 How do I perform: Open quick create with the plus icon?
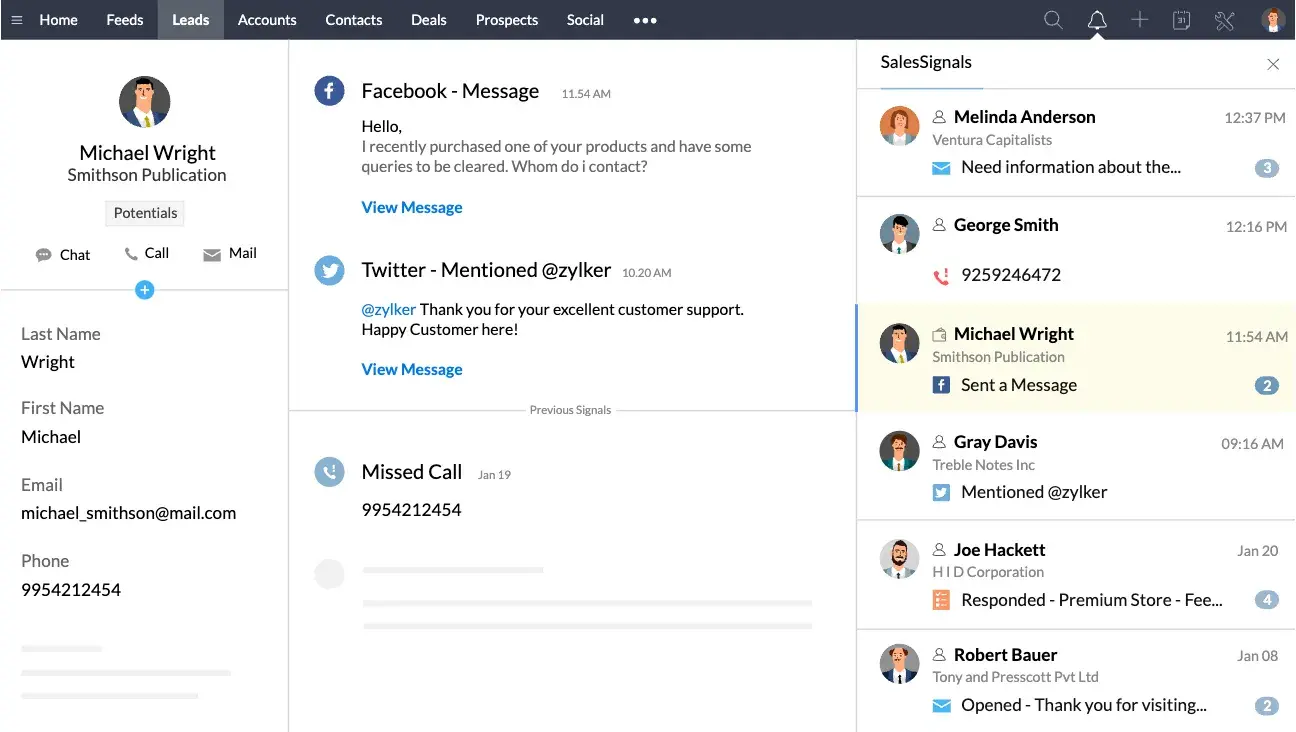pos(1140,19)
